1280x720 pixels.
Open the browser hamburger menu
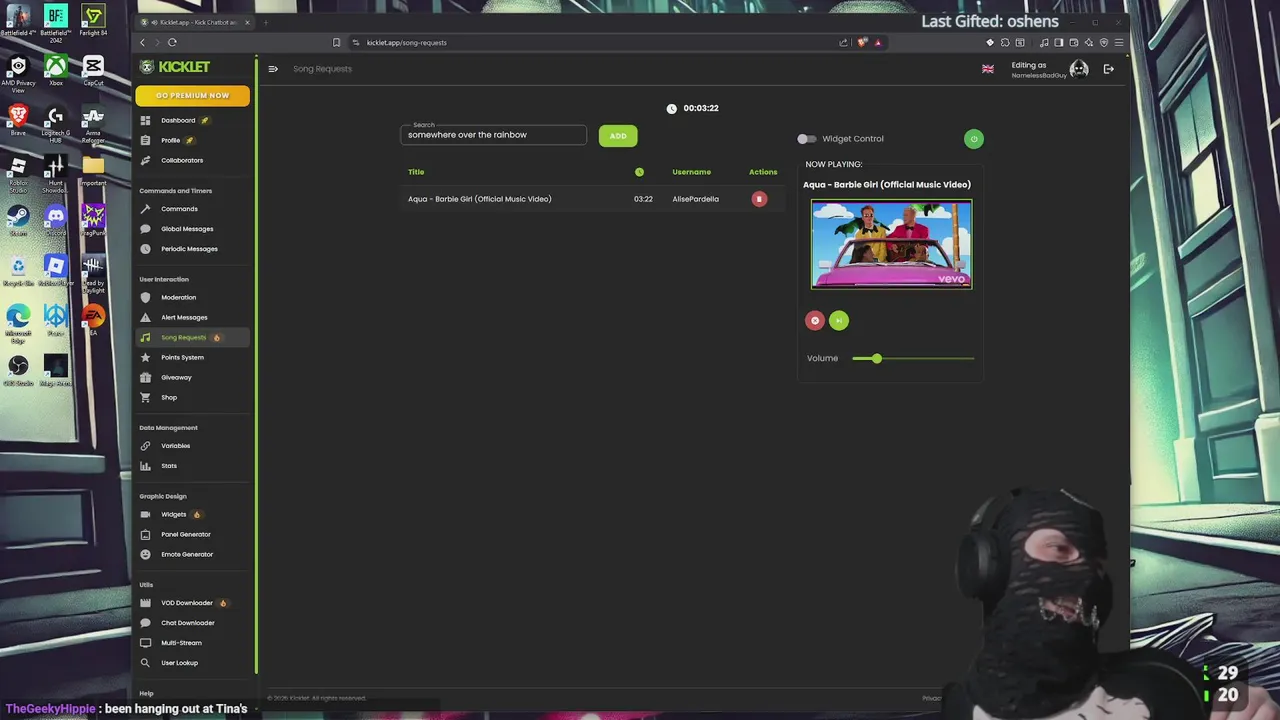[x=1119, y=42]
